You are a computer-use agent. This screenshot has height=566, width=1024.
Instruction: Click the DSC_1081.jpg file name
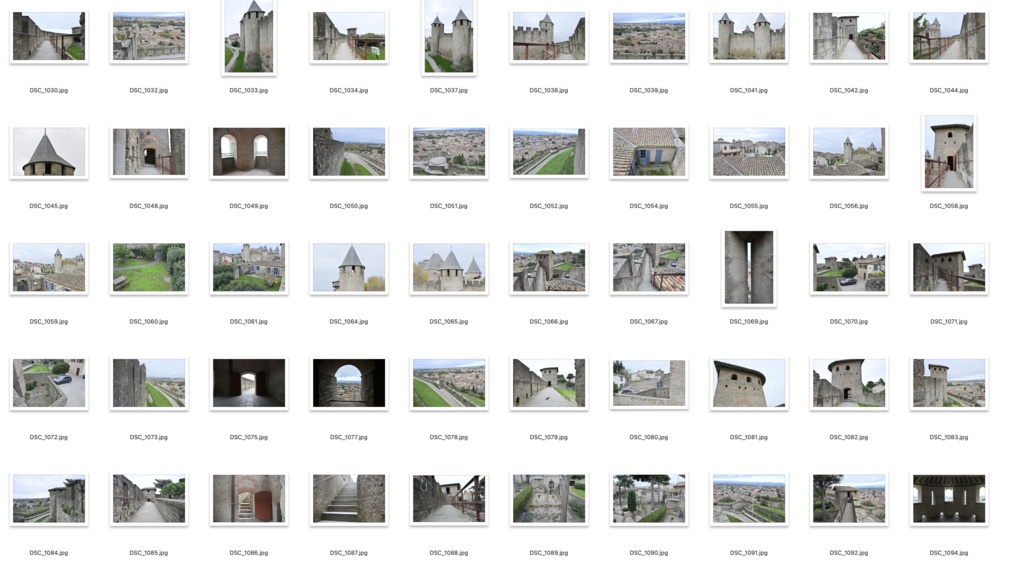click(x=748, y=437)
